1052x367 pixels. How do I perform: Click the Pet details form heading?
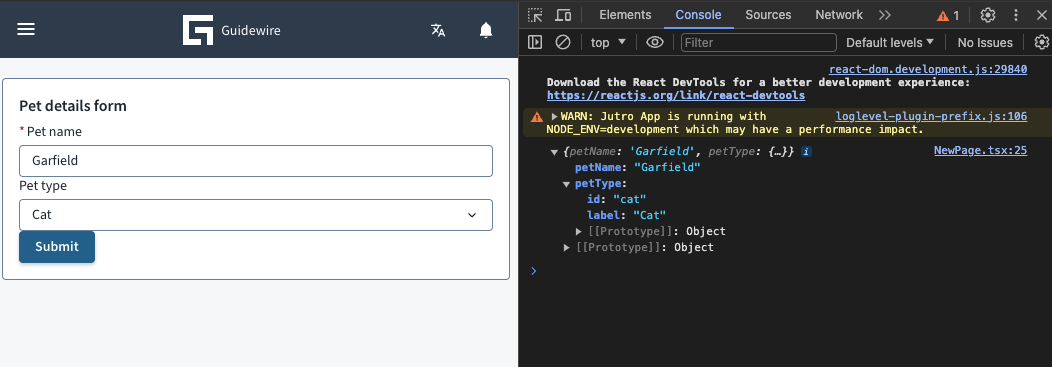click(72, 106)
